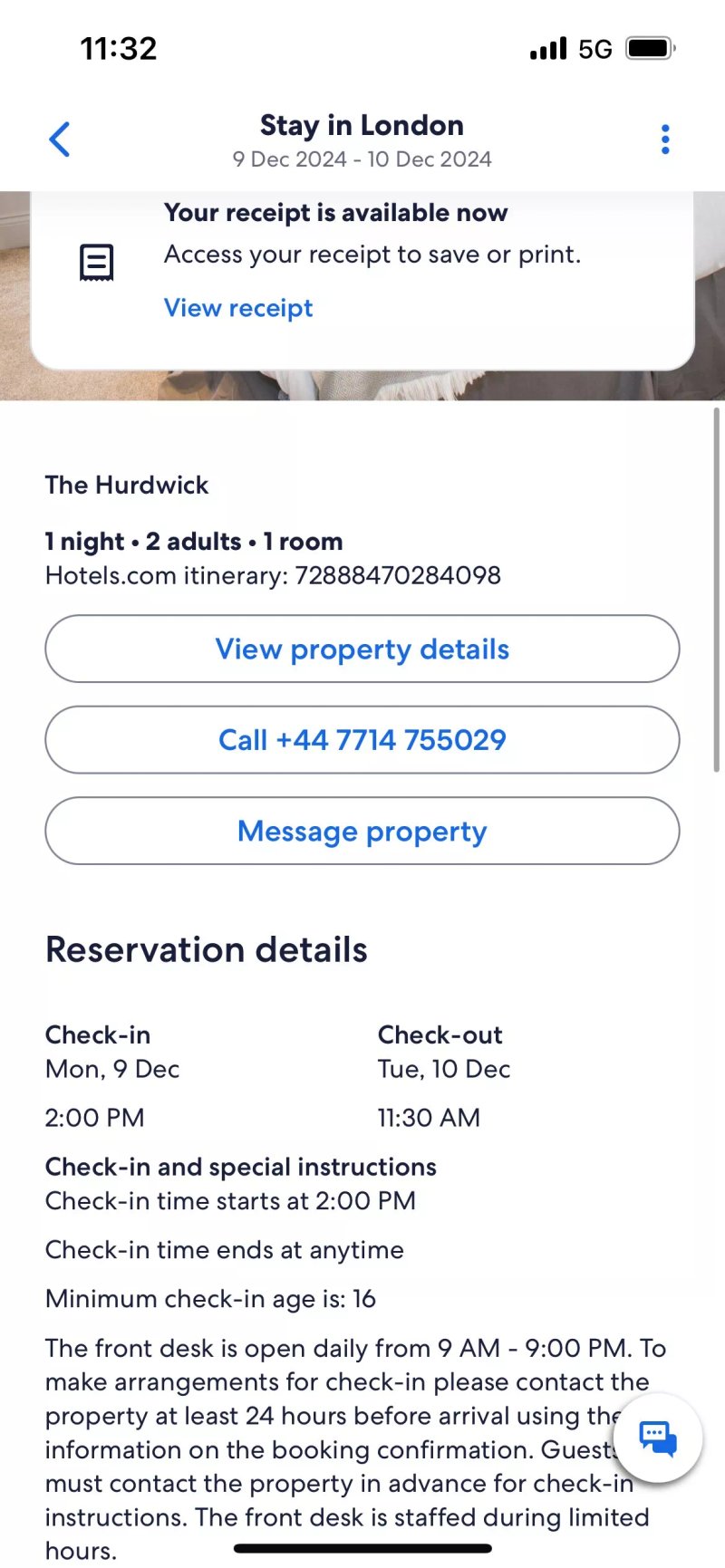Tap the home indicator bar at bottom

point(362,1549)
